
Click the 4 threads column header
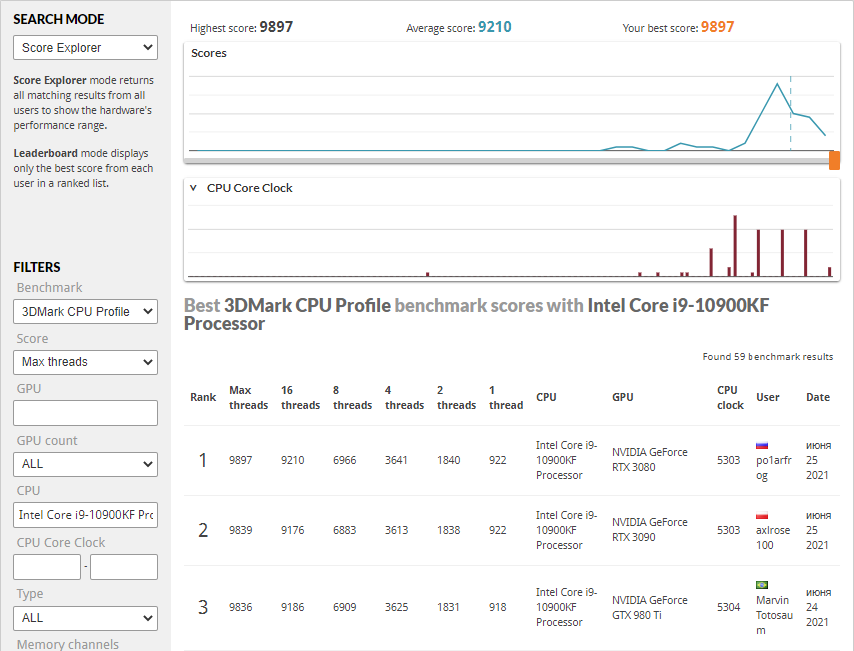tap(404, 398)
